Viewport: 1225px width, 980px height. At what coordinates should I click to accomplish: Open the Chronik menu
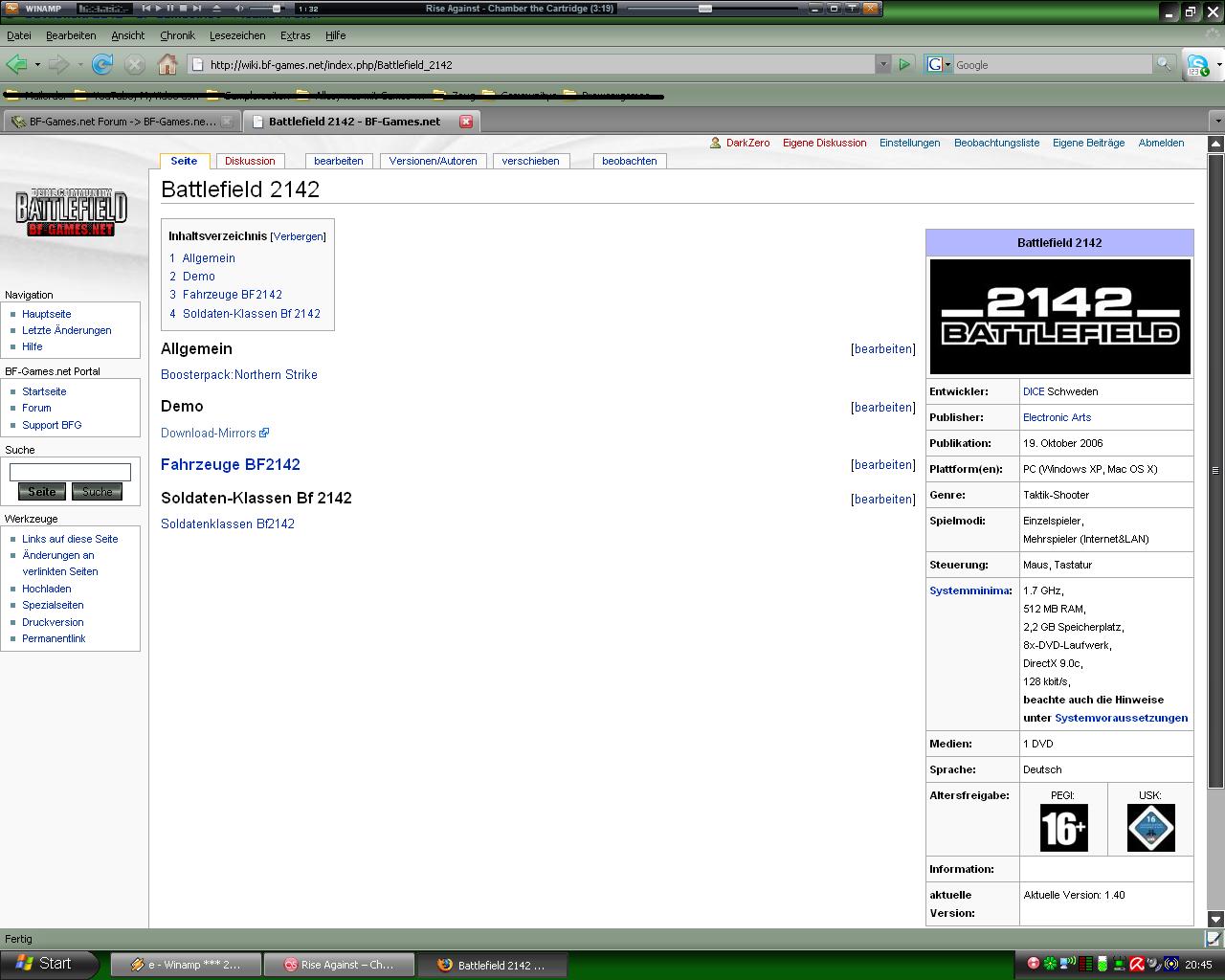(177, 35)
